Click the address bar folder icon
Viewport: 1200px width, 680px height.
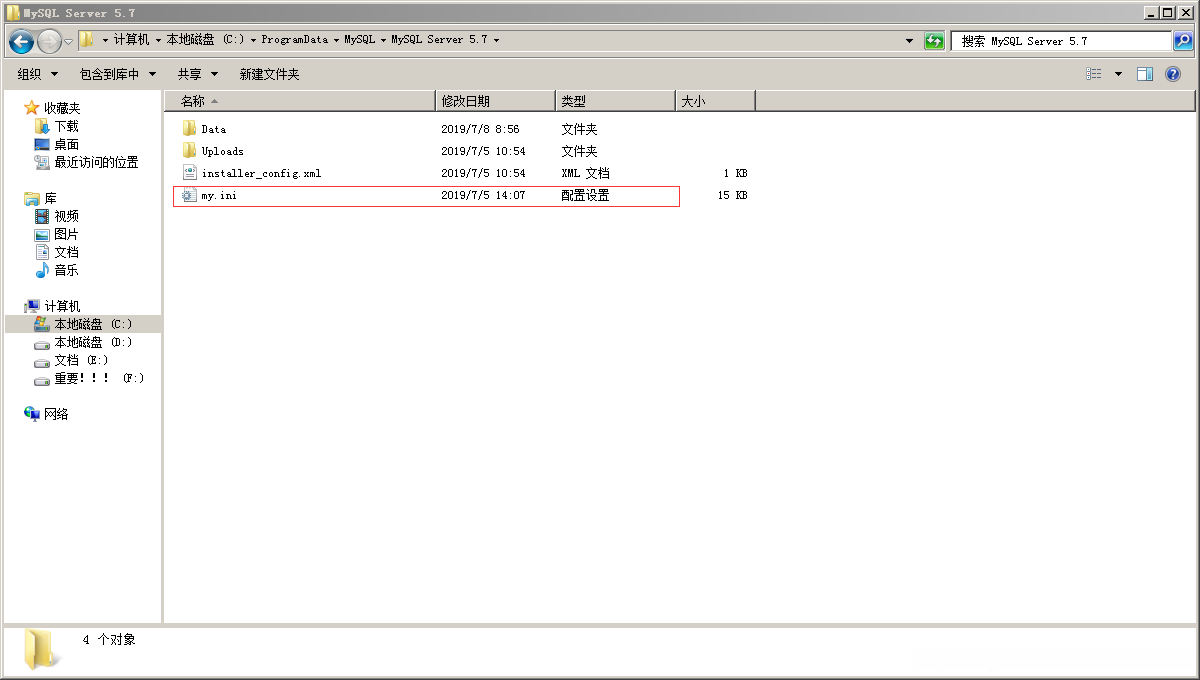(x=87, y=40)
